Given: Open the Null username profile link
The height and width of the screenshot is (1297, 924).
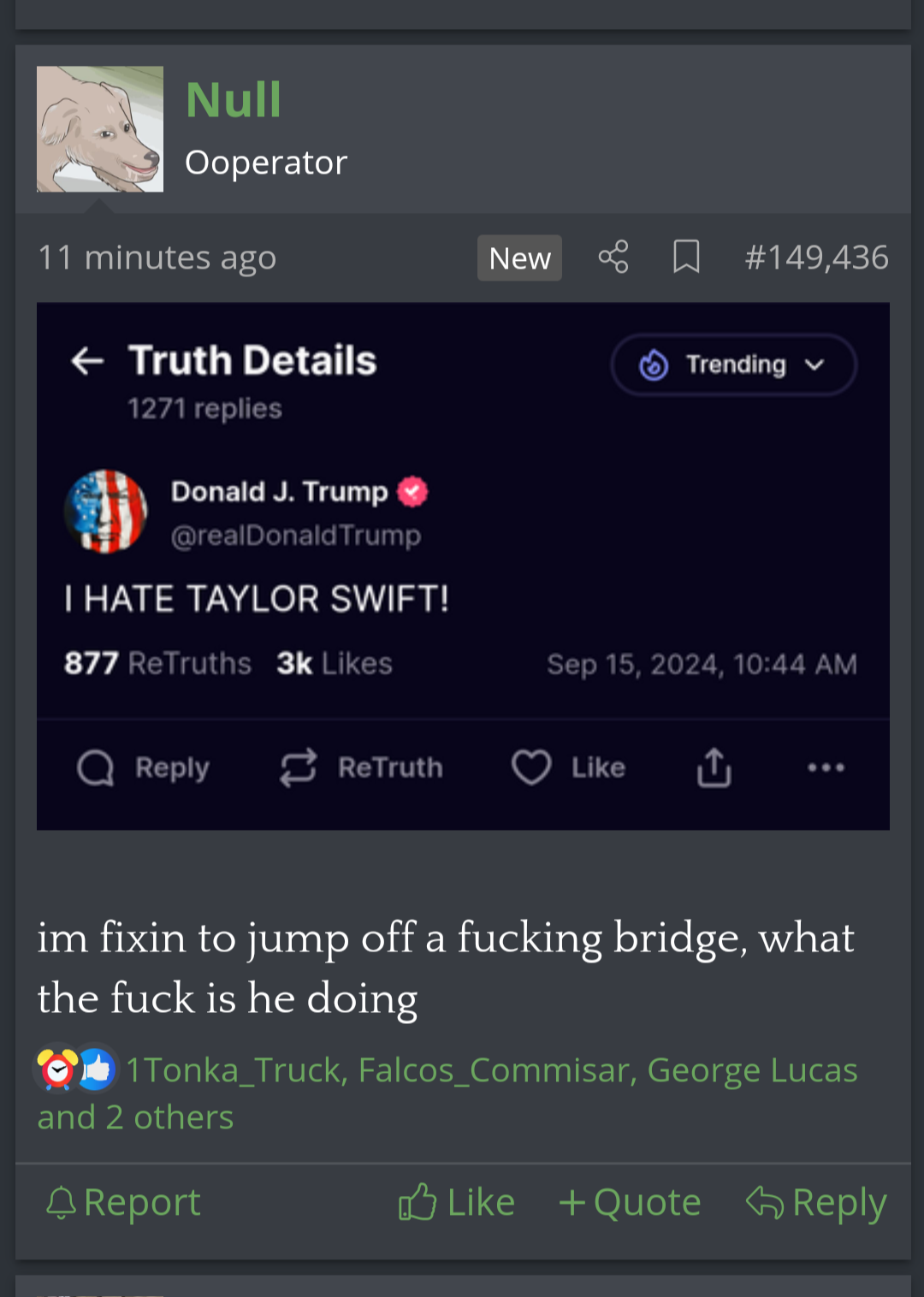Looking at the screenshot, I should [x=234, y=99].
